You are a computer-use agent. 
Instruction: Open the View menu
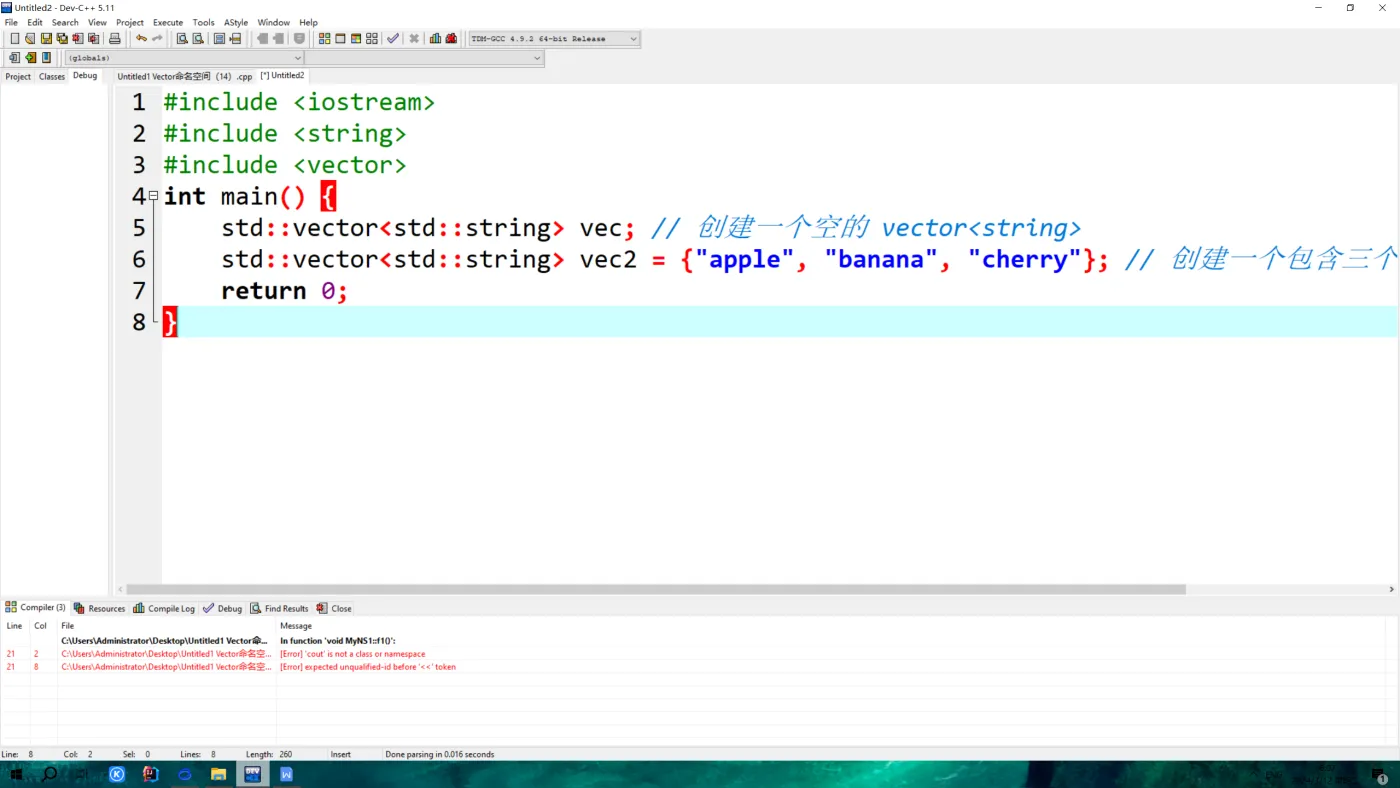point(97,22)
